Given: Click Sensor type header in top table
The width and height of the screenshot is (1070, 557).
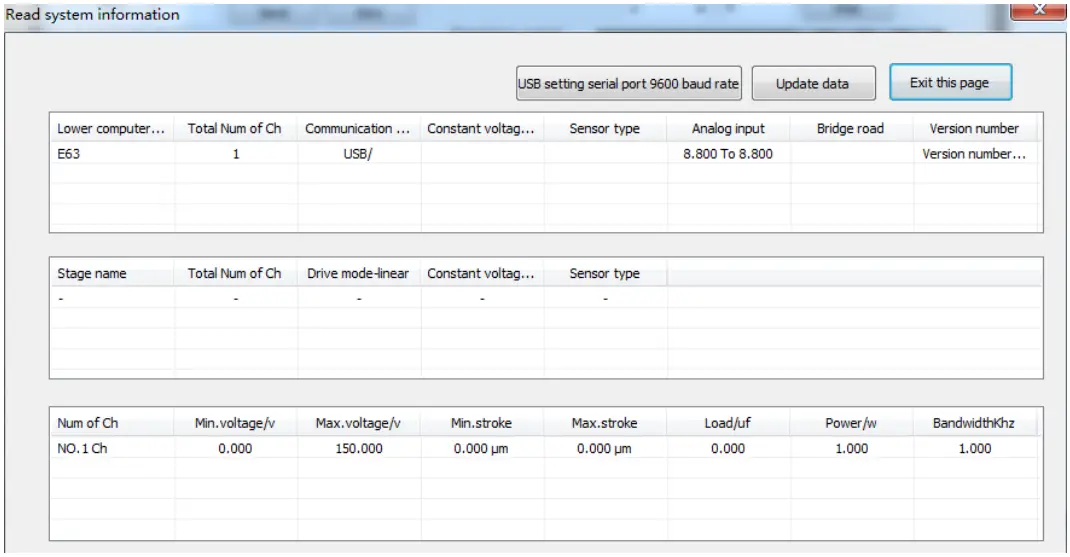Looking at the screenshot, I should [605, 128].
